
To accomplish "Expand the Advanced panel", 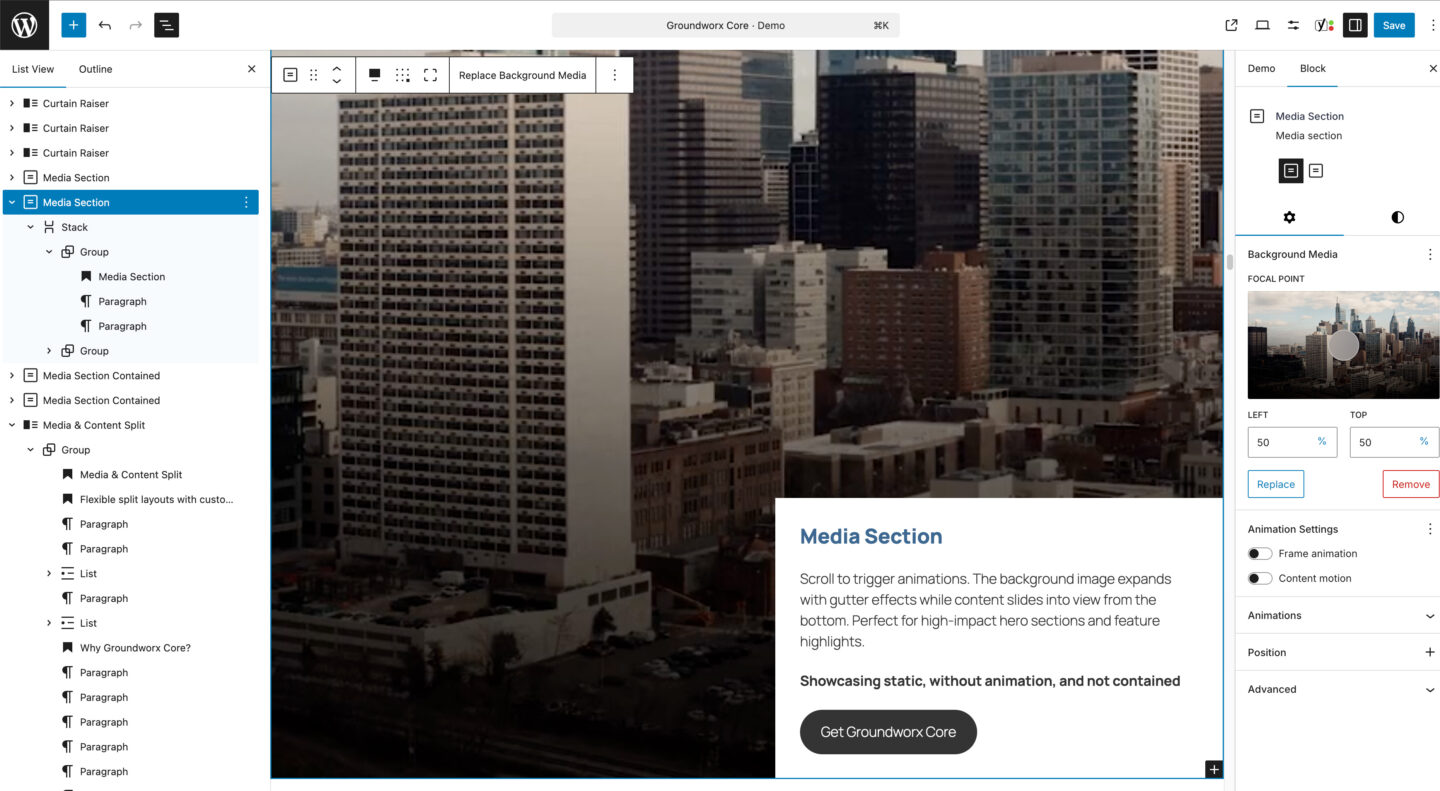I will 1338,690.
